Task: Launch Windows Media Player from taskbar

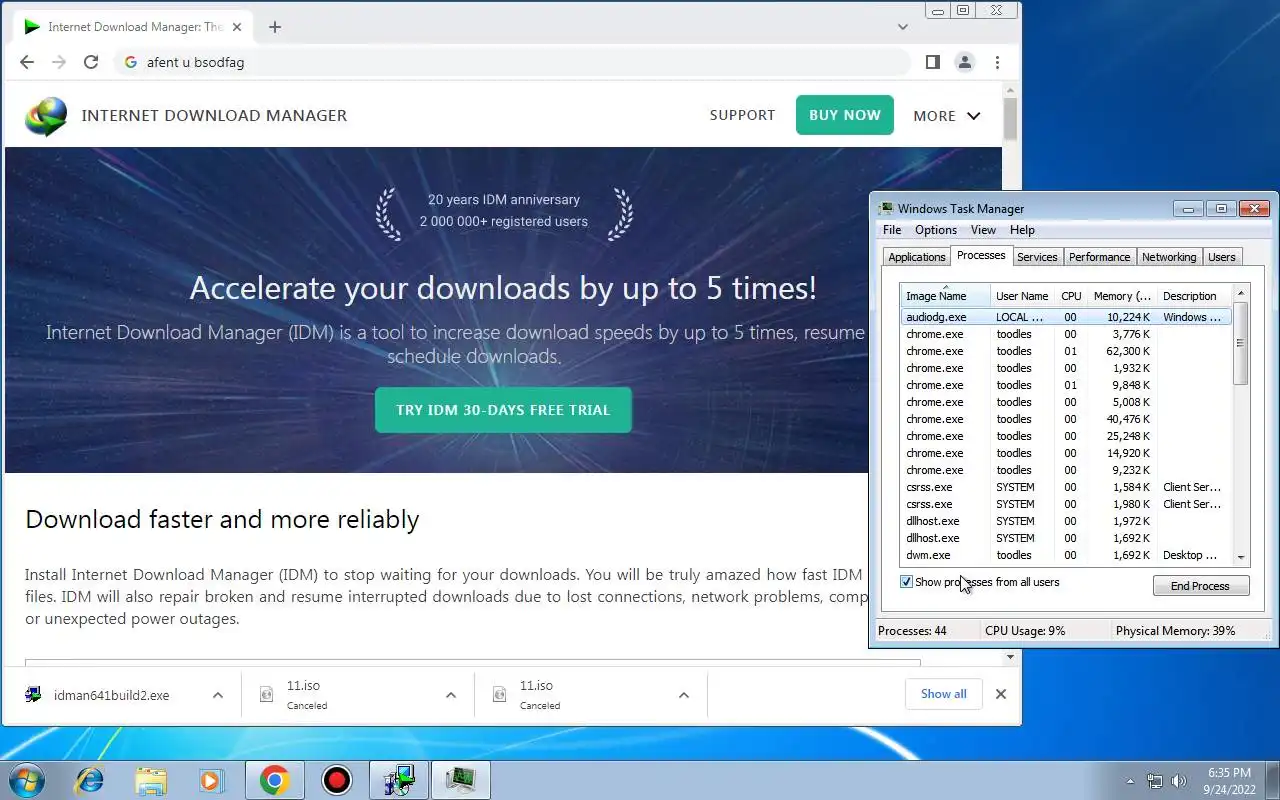Action: pos(212,779)
